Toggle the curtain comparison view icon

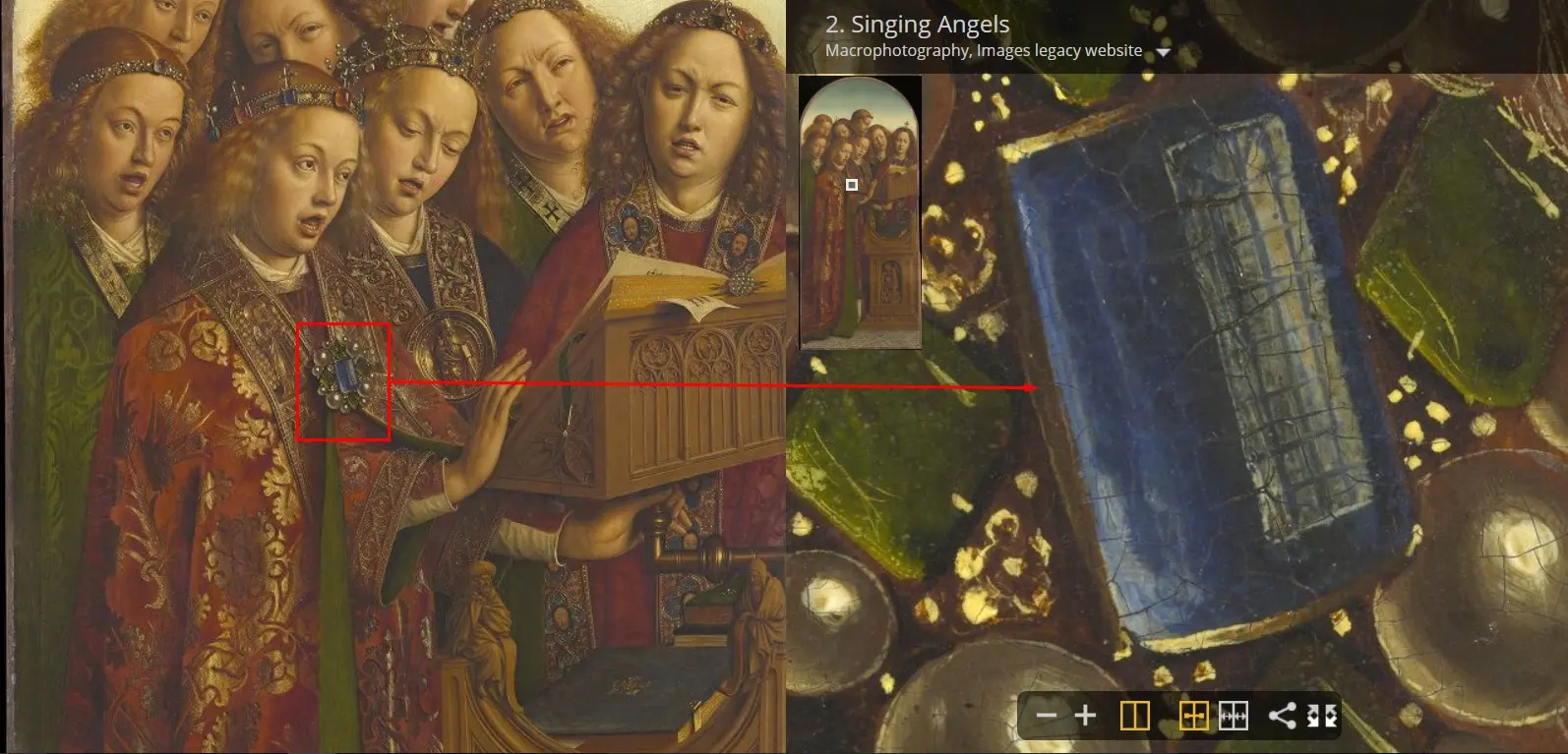pyautogui.click(x=1234, y=716)
